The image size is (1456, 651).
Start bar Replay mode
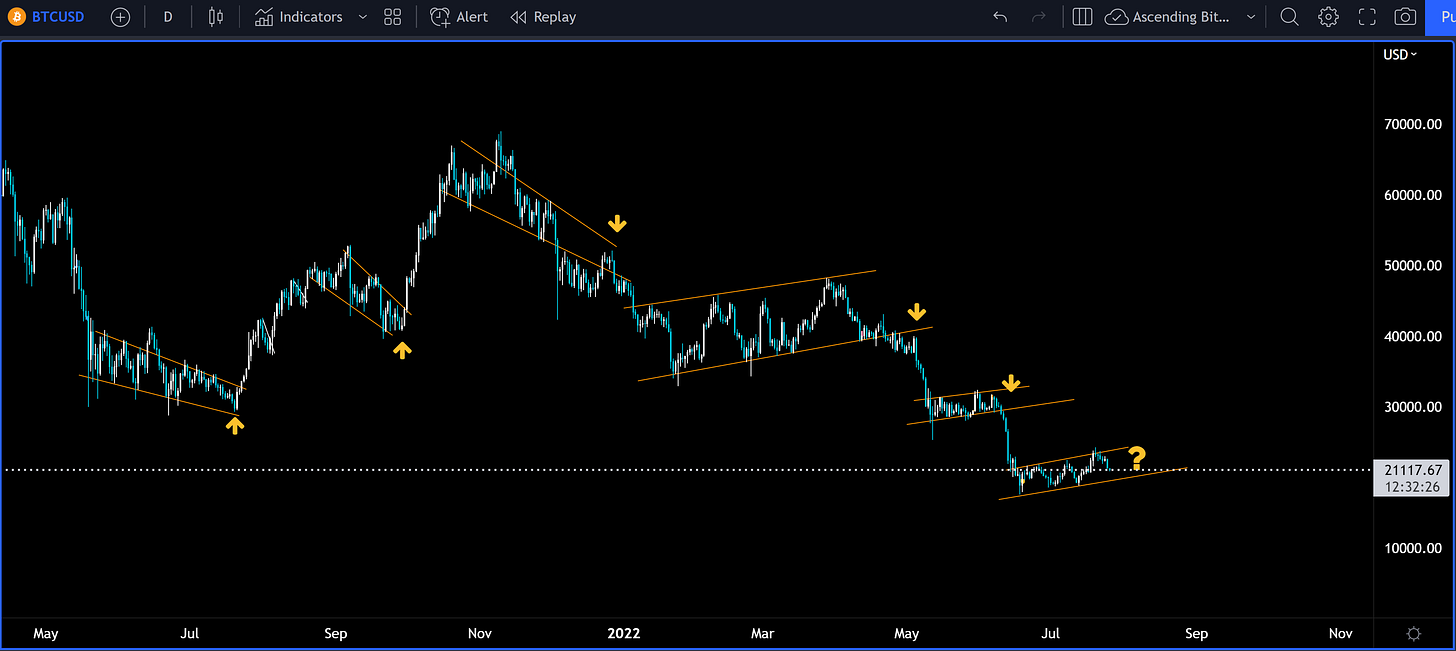pos(543,17)
